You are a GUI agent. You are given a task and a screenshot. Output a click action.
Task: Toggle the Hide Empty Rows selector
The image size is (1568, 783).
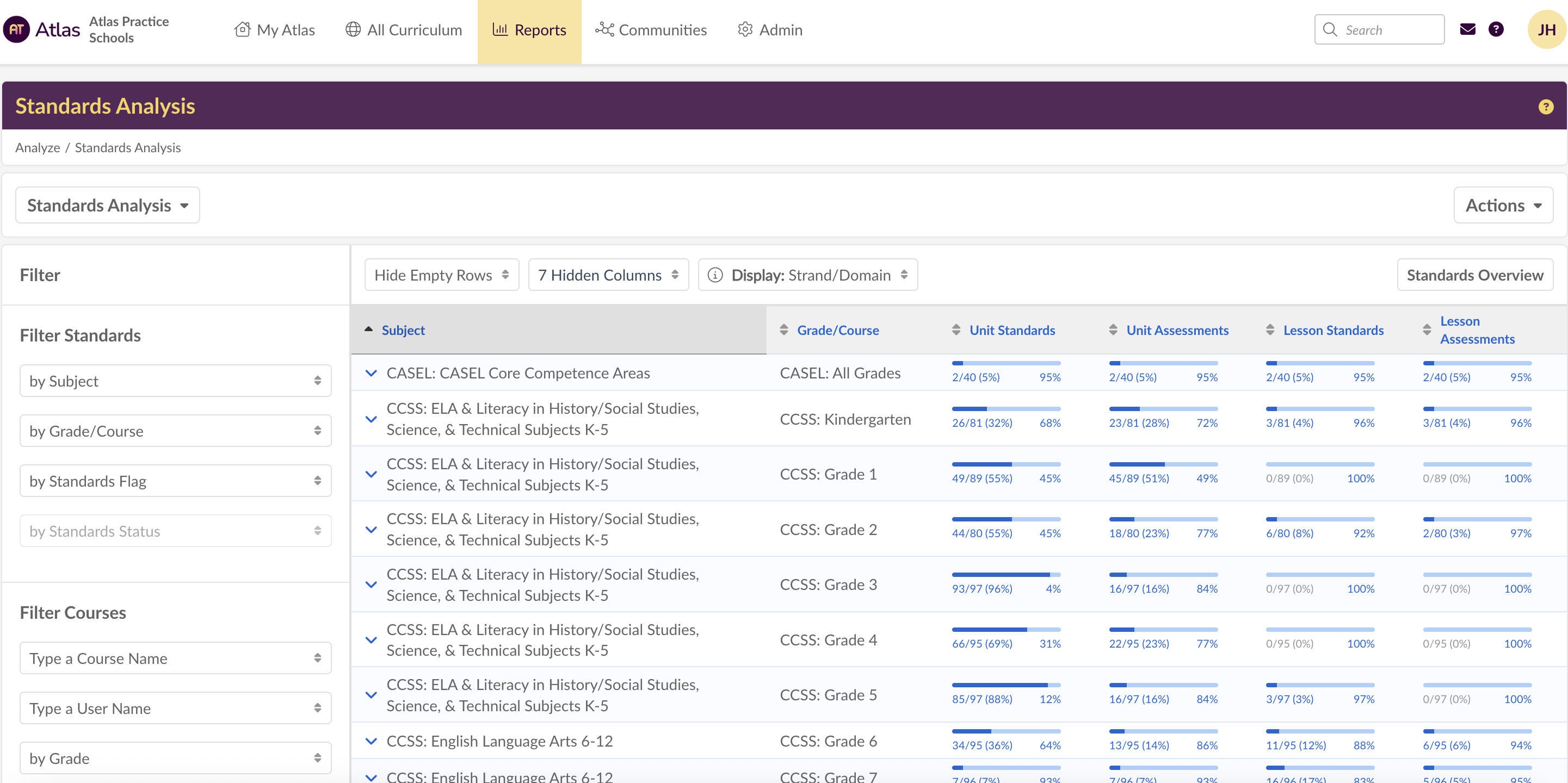pyautogui.click(x=441, y=275)
